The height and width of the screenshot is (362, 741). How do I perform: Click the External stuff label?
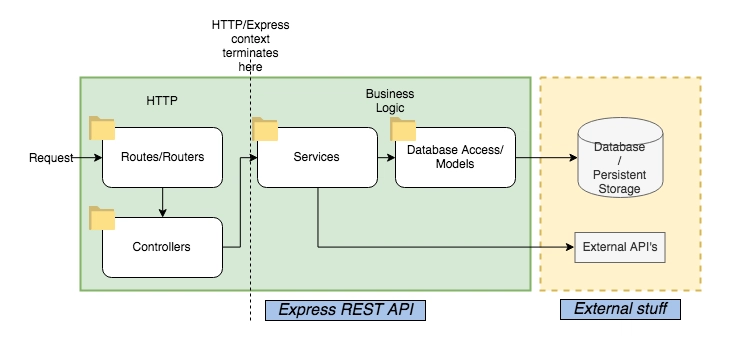pyautogui.click(x=620, y=309)
